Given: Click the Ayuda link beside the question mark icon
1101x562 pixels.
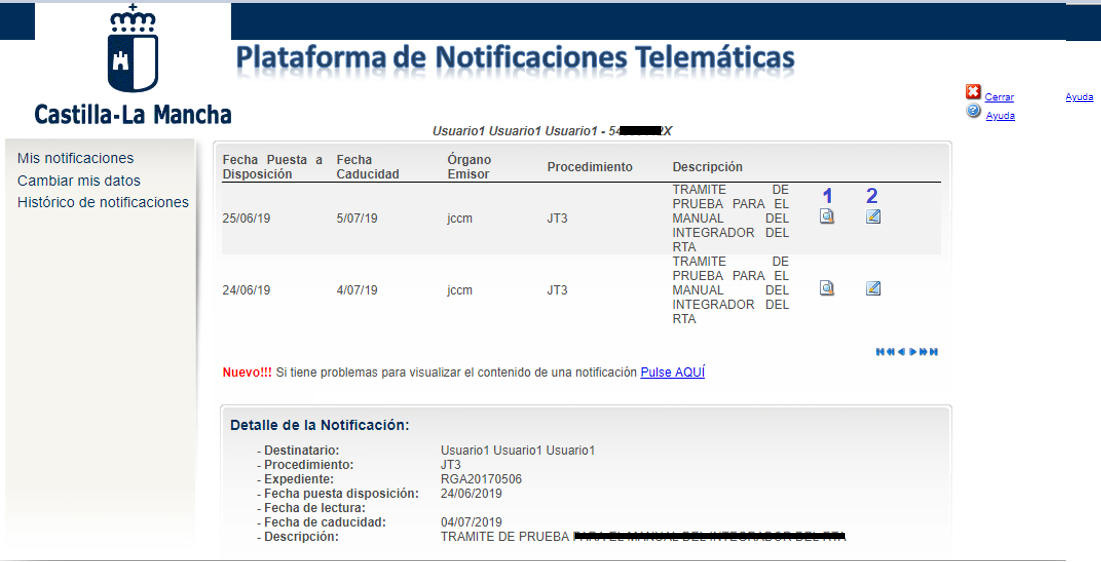Looking at the screenshot, I should coord(1000,115).
